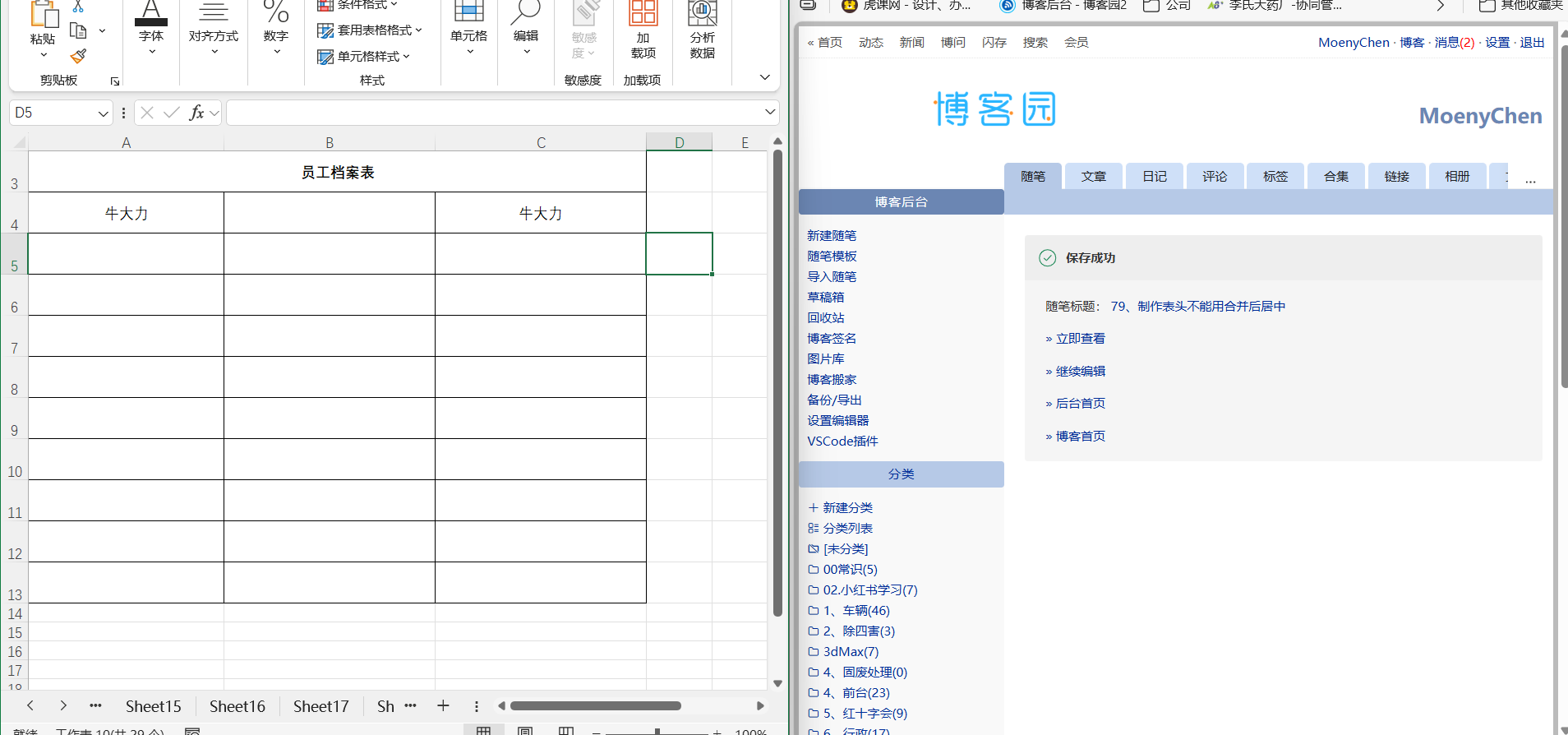Open 消息(2) notifications link
Screen dimensions: 1568x735
(x=1455, y=42)
